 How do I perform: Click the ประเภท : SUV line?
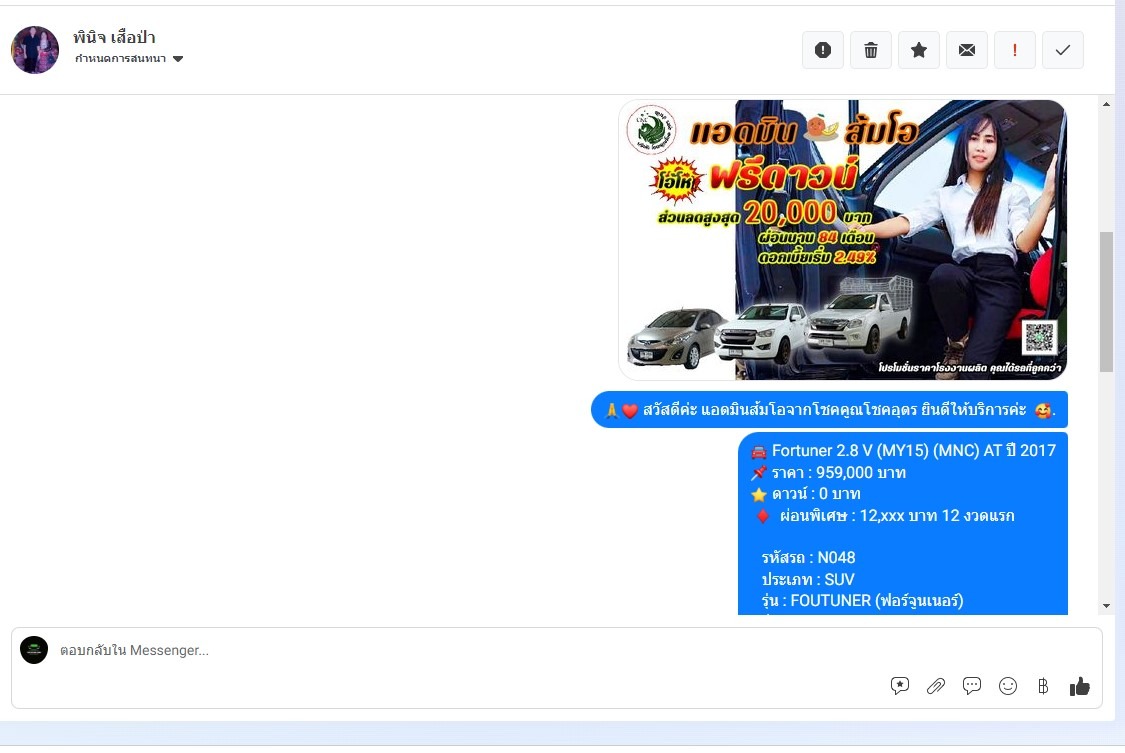pyautogui.click(x=808, y=579)
